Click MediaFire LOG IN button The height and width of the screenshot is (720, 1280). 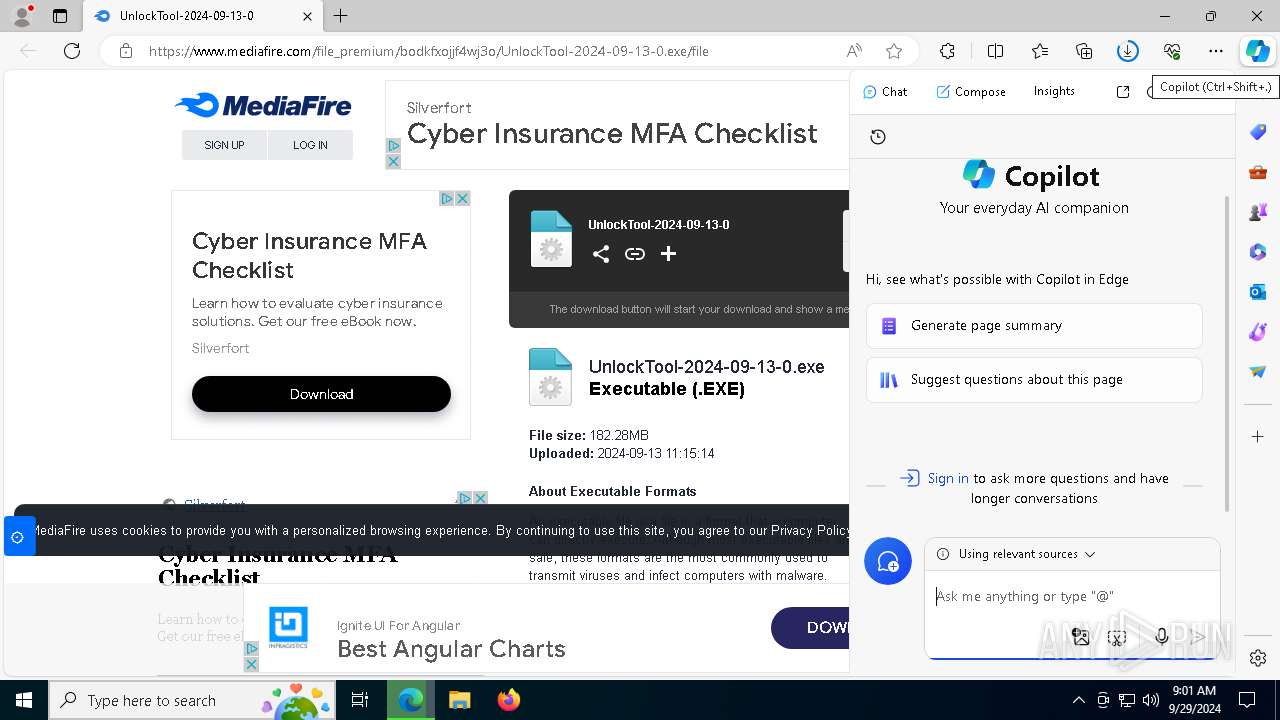310,145
